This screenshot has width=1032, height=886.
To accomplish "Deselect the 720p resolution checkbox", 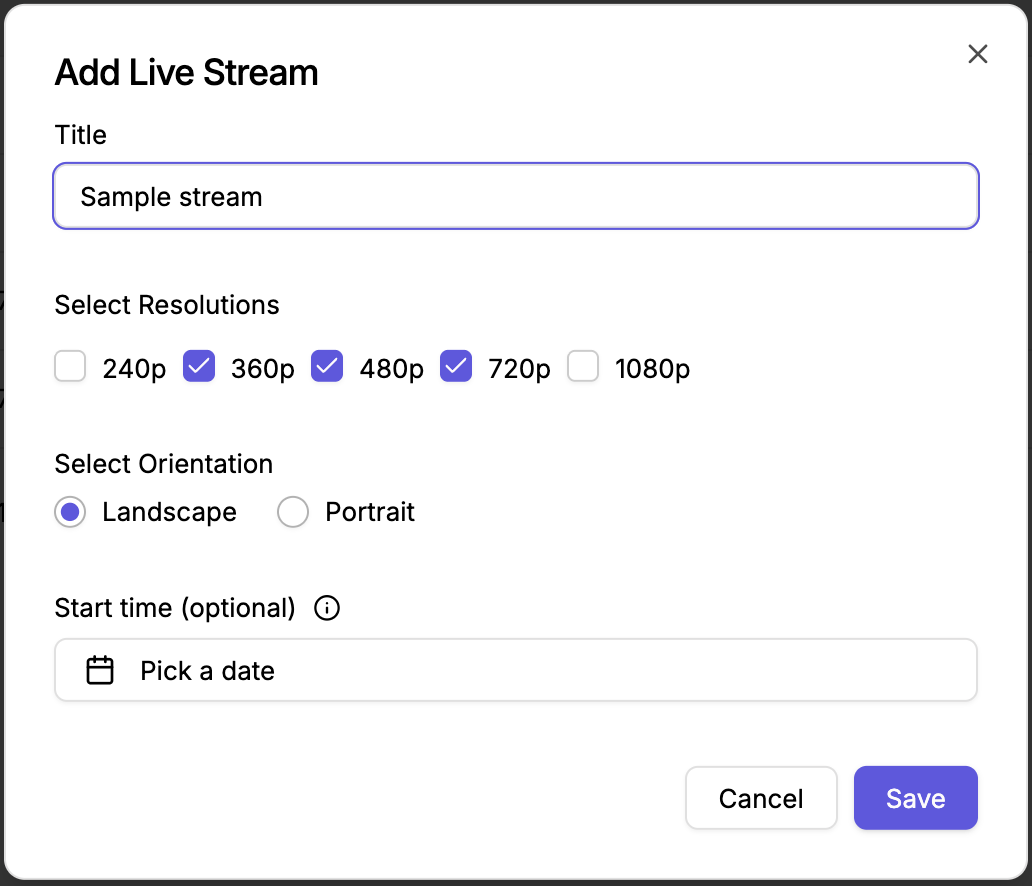I will 456,367.
